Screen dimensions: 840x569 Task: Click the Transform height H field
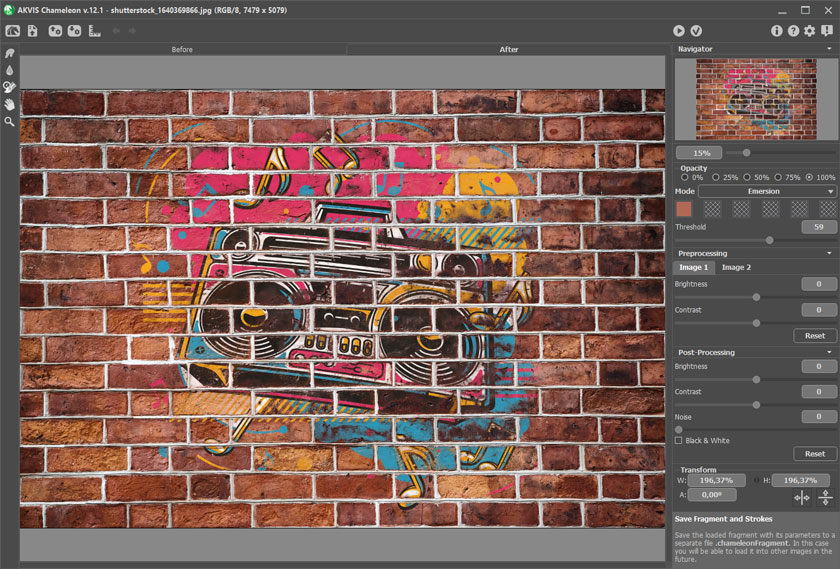(x=800, y=480)
